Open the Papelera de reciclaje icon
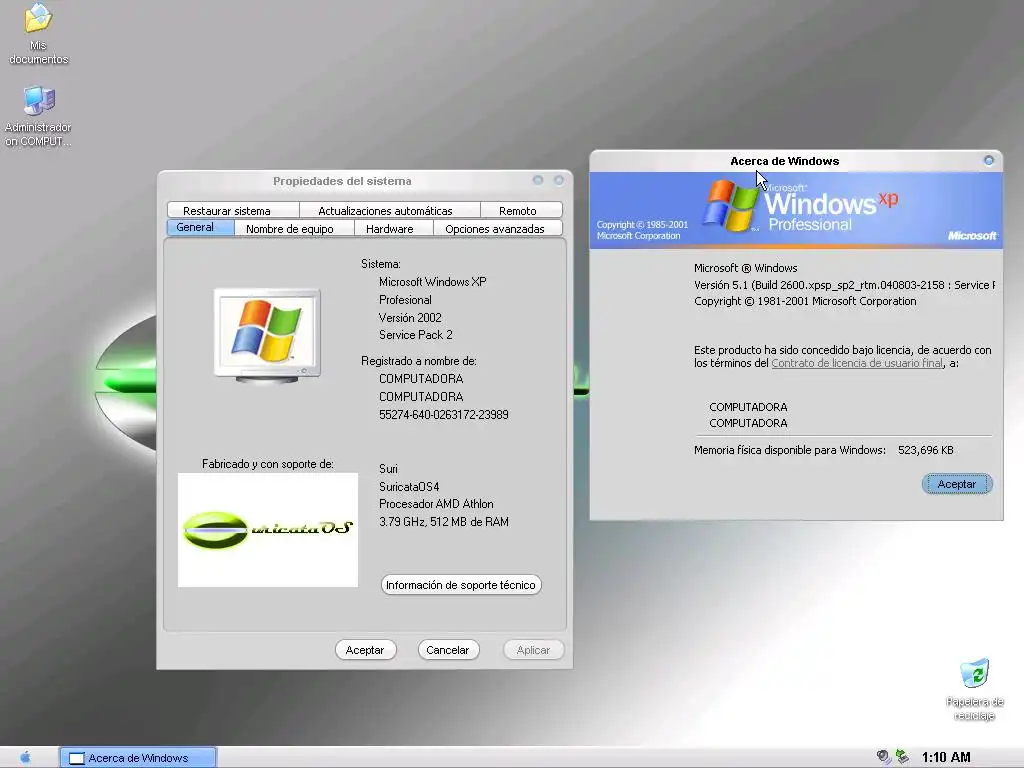 [x=974, y=688]
